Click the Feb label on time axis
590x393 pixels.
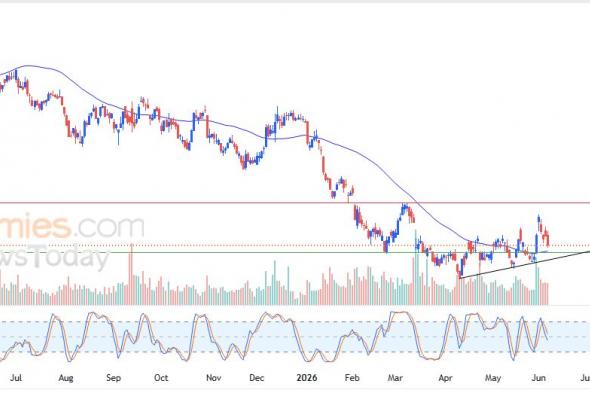352,378
